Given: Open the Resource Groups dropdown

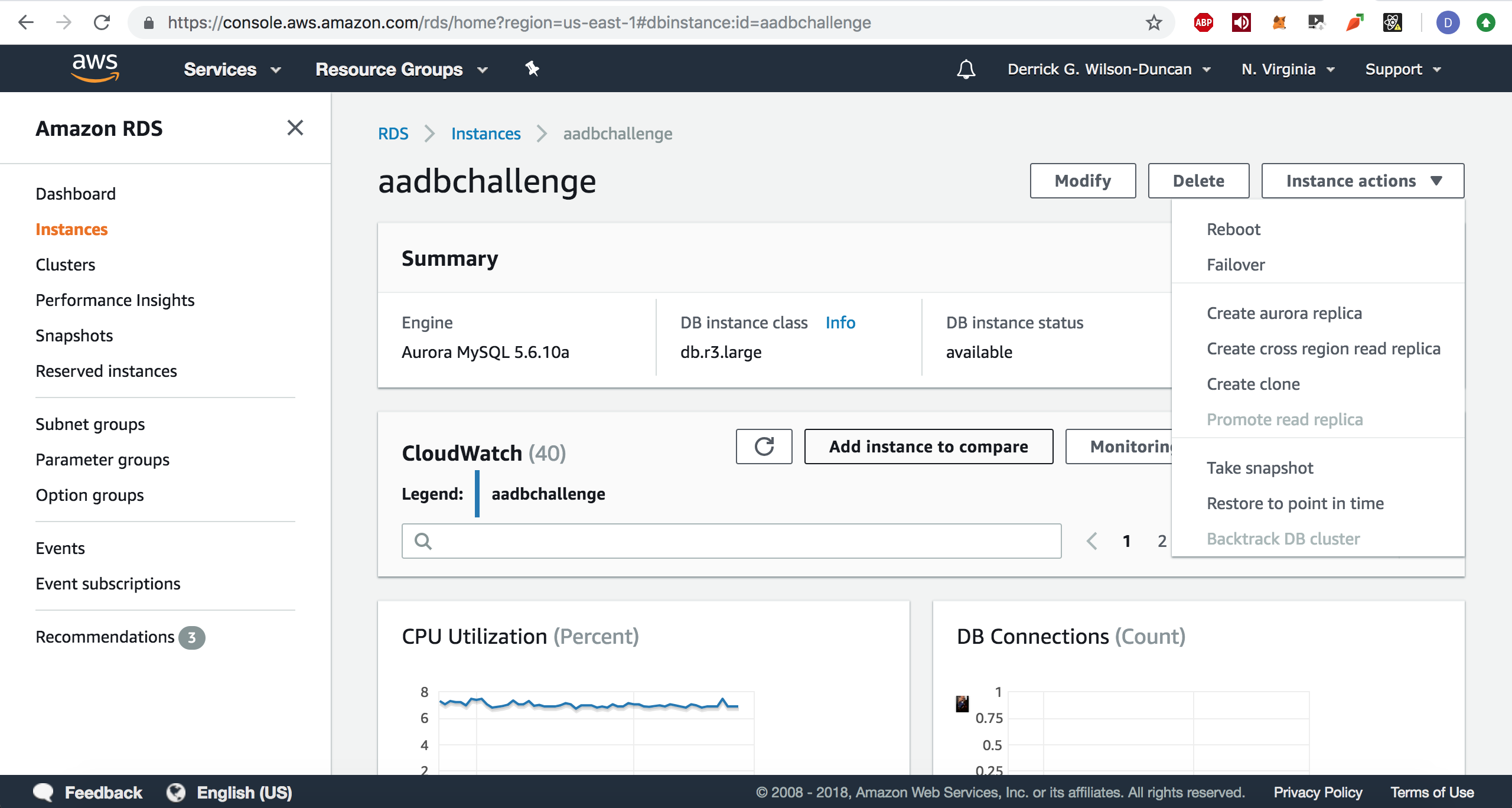Looking at the screenshot, I should [x=401, y=69].
